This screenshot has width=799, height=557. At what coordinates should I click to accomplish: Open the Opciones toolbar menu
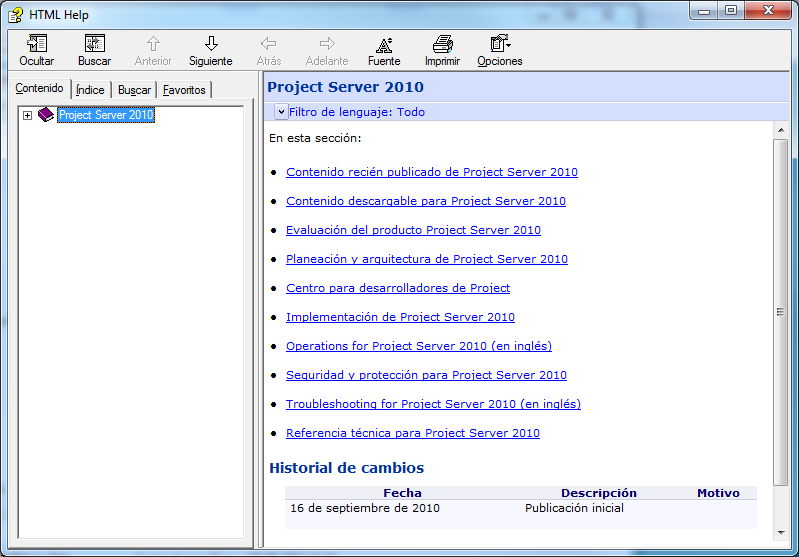[x=500, y=50]
